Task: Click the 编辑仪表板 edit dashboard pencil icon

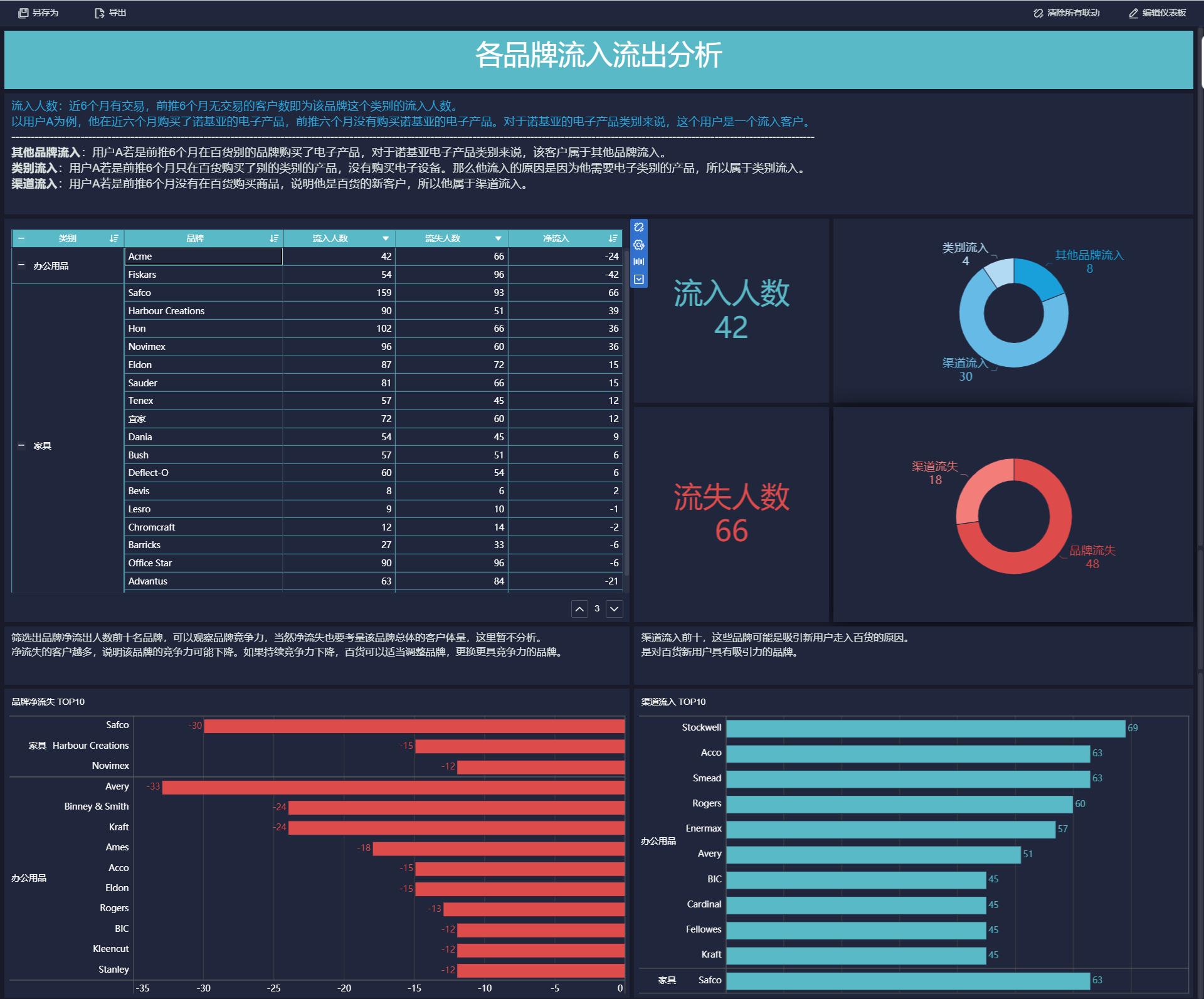Action: pyautogui.click(x=1133, y=13)
